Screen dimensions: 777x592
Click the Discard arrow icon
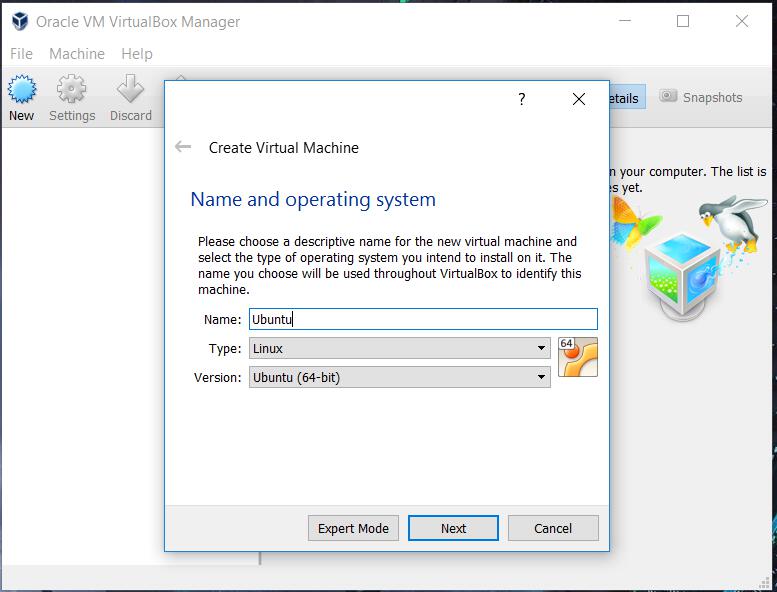(130, 89)
